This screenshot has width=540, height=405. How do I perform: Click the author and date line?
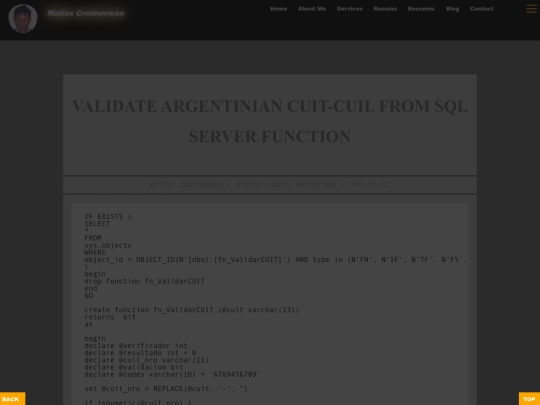(270, 185)
